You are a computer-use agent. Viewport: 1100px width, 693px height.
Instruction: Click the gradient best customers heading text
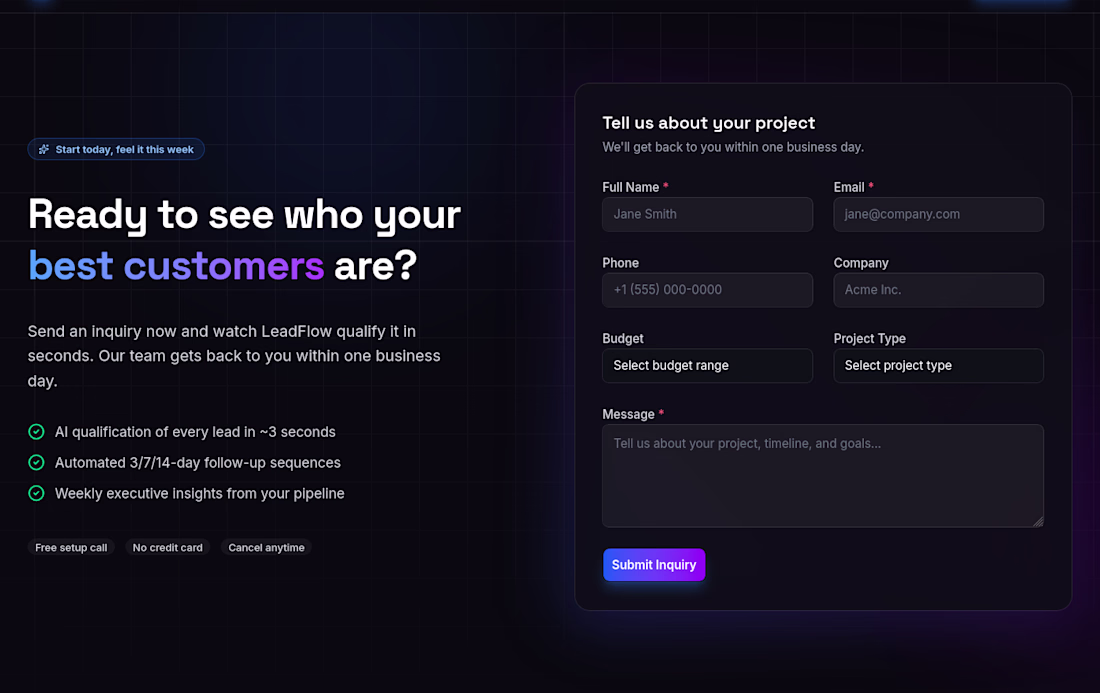tap(176, 266)
